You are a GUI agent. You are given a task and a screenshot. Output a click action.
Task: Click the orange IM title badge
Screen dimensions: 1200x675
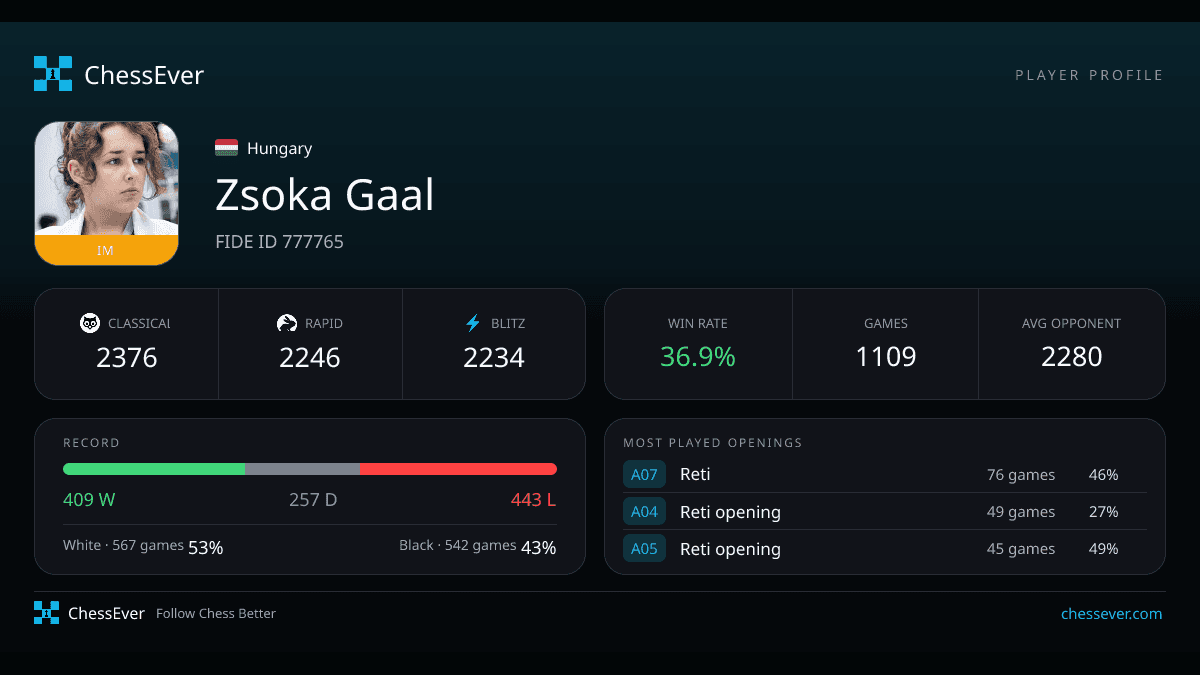106,250
